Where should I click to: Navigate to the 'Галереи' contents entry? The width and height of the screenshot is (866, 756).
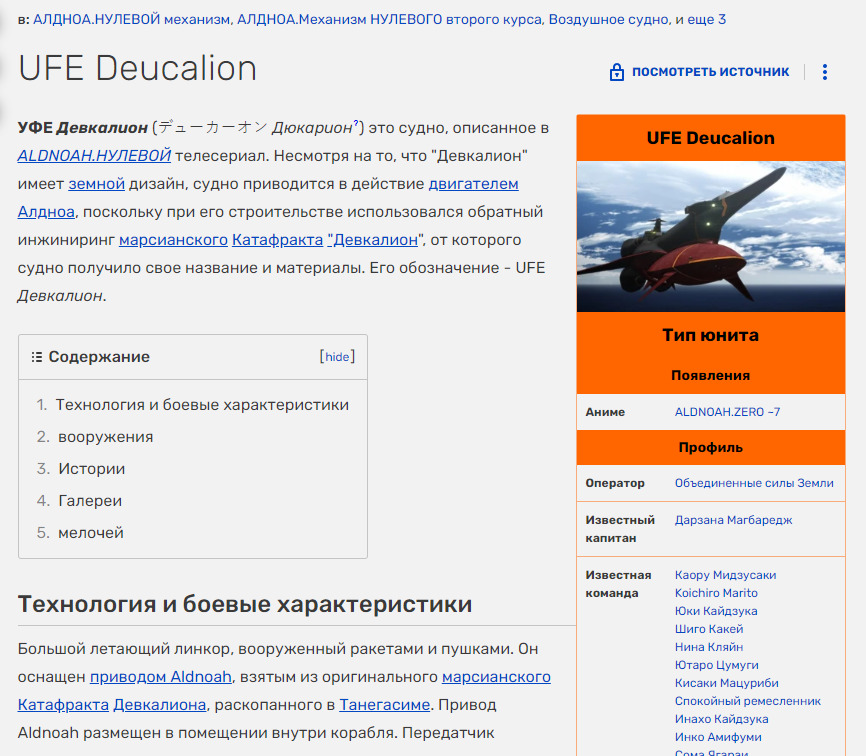pyautogui.click(x=89, y=501)
